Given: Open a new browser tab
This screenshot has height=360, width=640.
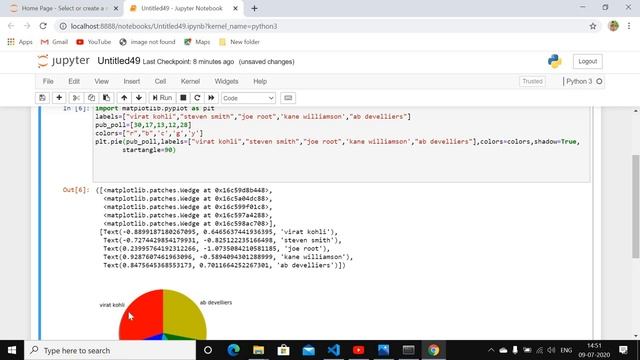Looking at the screenshot, I should [254, 8].
